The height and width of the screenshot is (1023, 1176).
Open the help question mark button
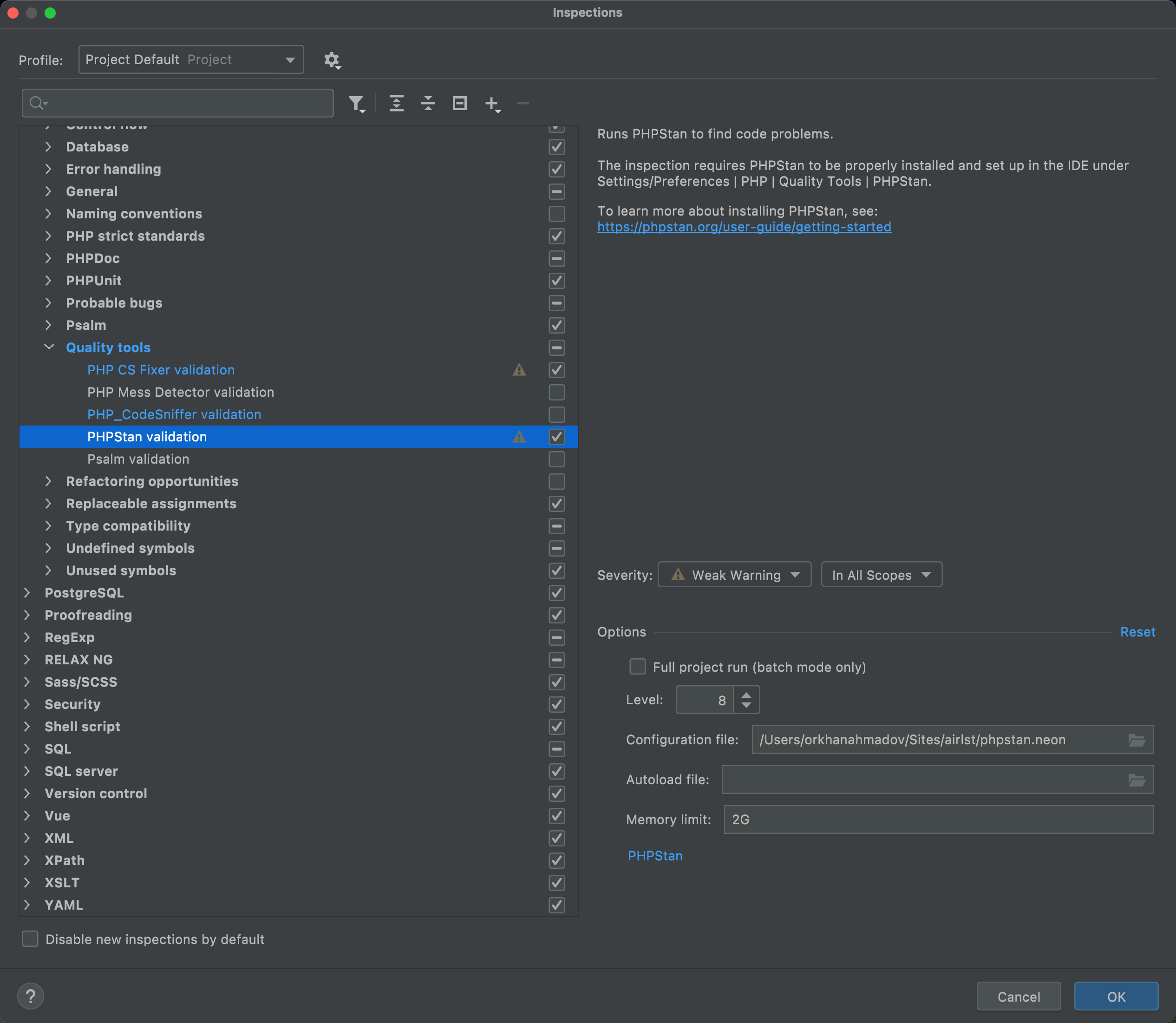click(31, 996)
